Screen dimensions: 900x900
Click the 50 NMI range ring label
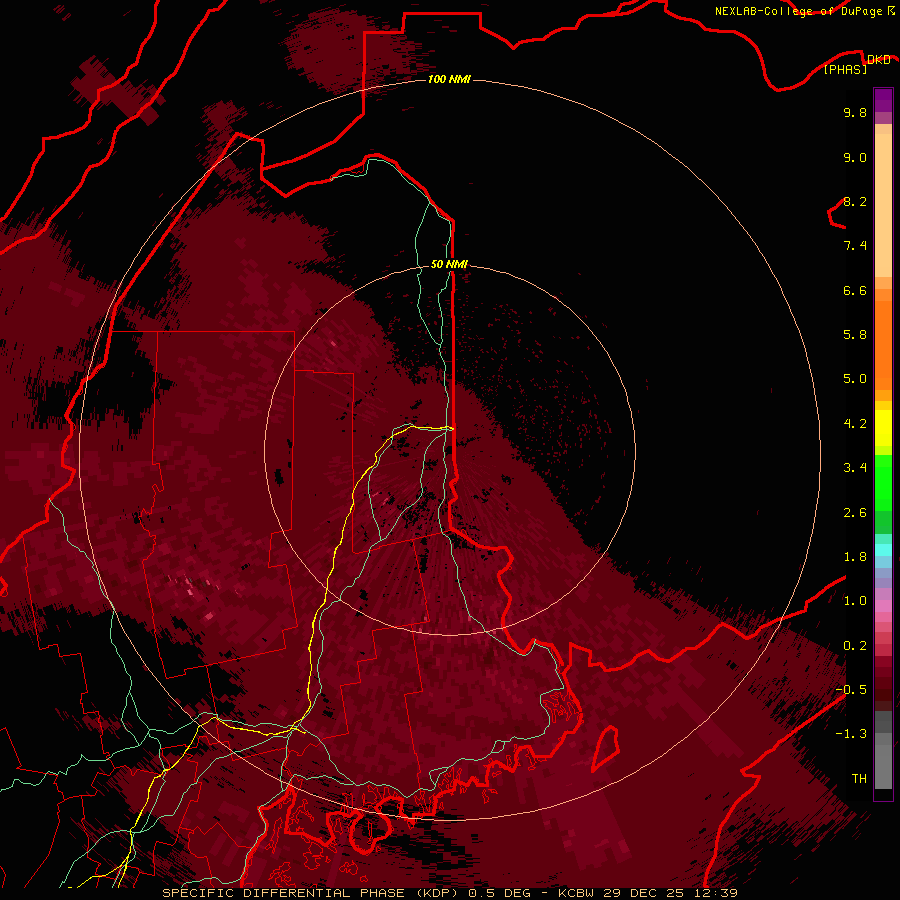449,264
